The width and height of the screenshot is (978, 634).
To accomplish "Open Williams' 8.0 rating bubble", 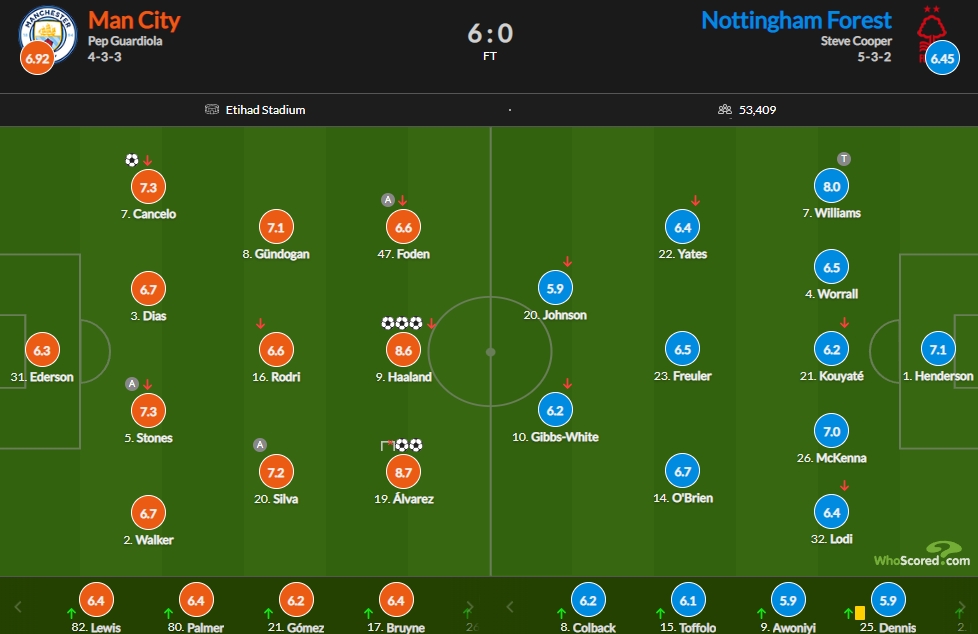I will (831, 186).
